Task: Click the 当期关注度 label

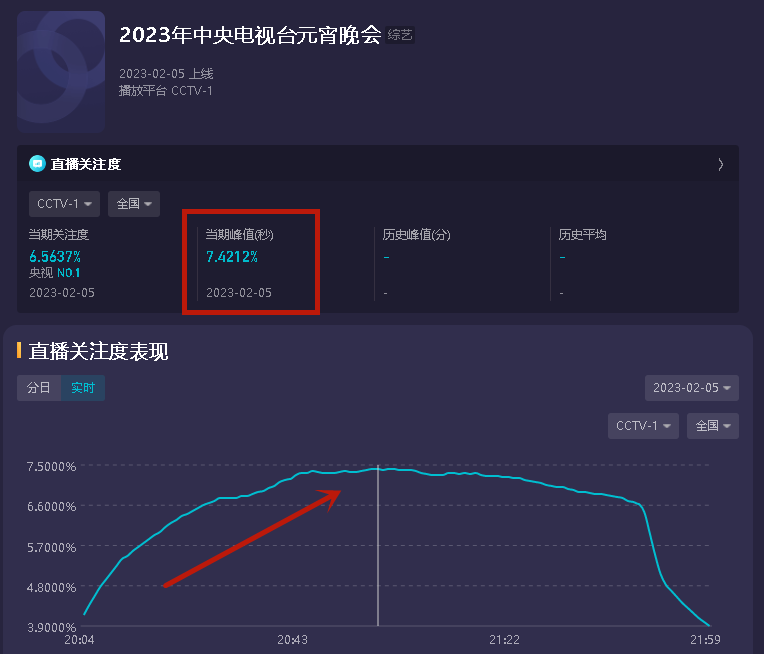Action: point(58,235)
